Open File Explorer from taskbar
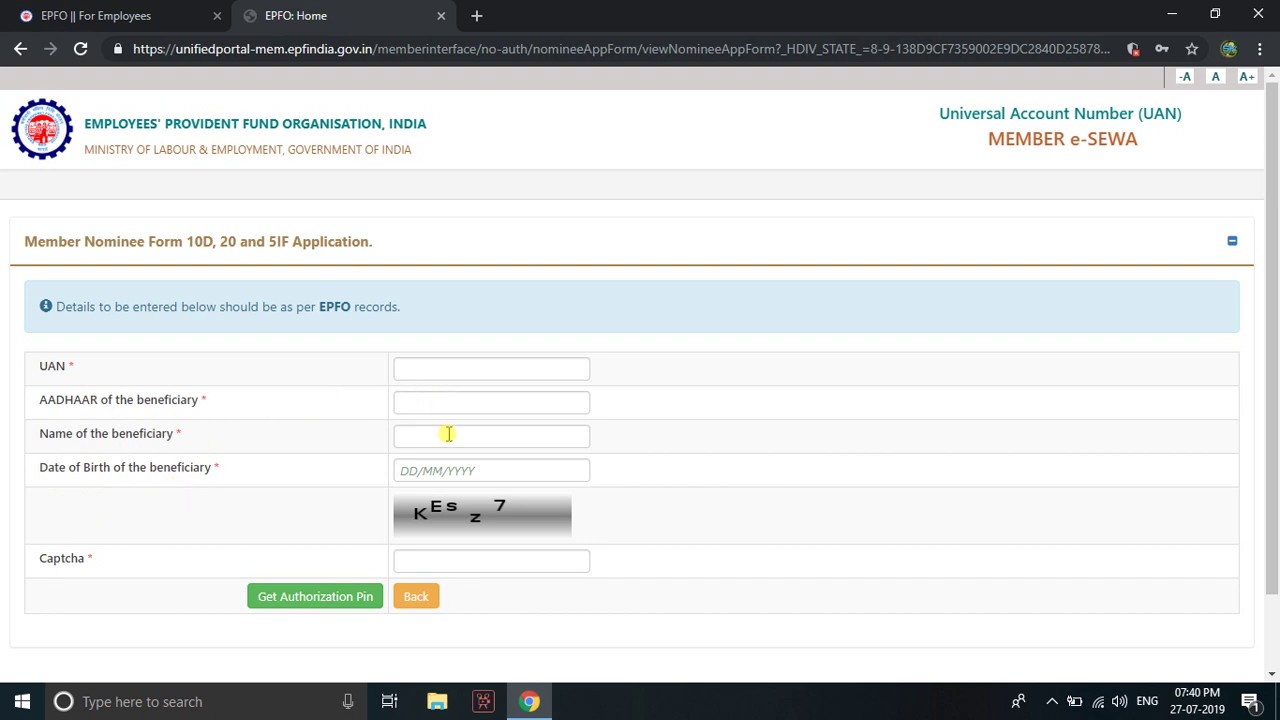The height and width of the screenshot is (720, 1280). (x=437, y=701)
